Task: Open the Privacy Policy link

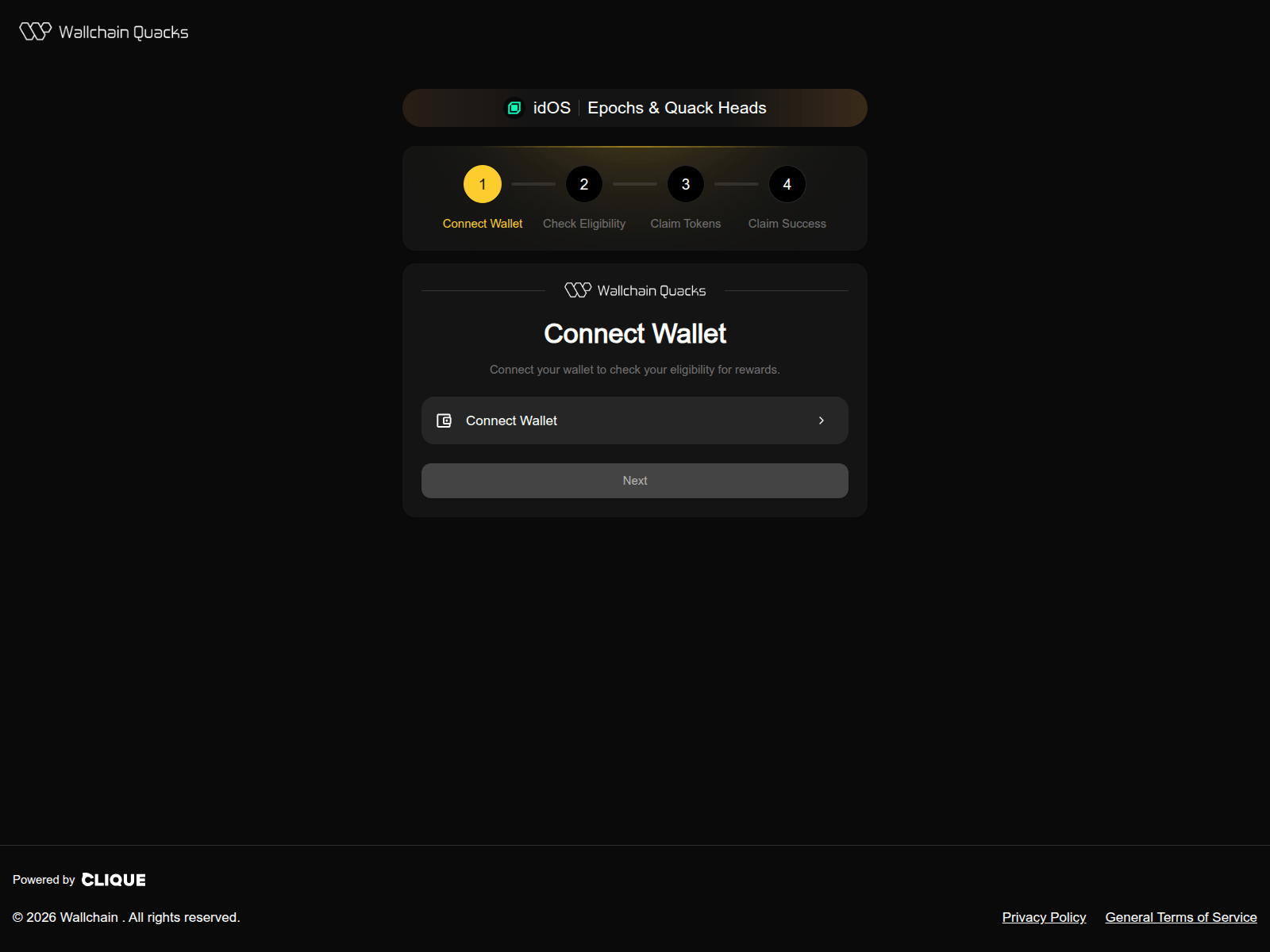Action: coord(1044,917)
